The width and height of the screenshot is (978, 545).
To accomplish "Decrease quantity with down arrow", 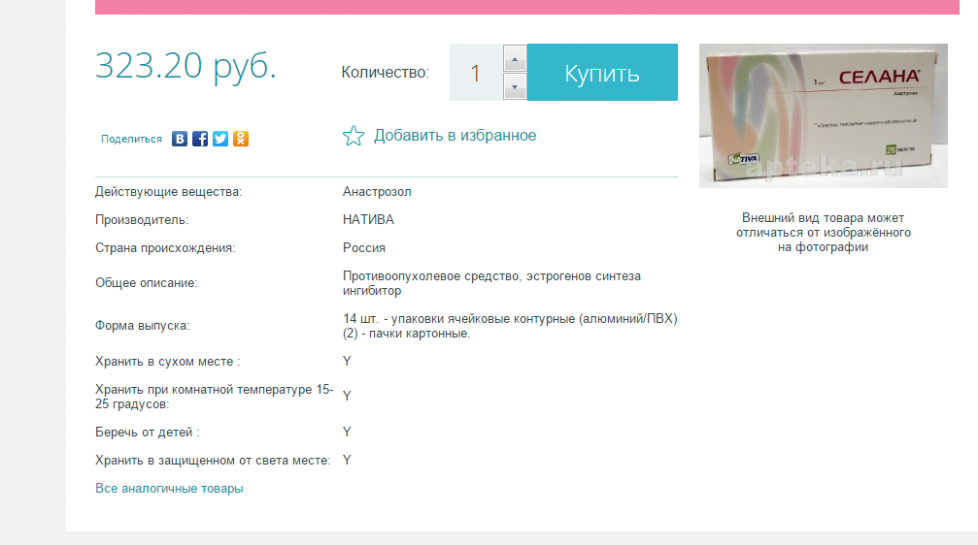I will pos(514,87).
